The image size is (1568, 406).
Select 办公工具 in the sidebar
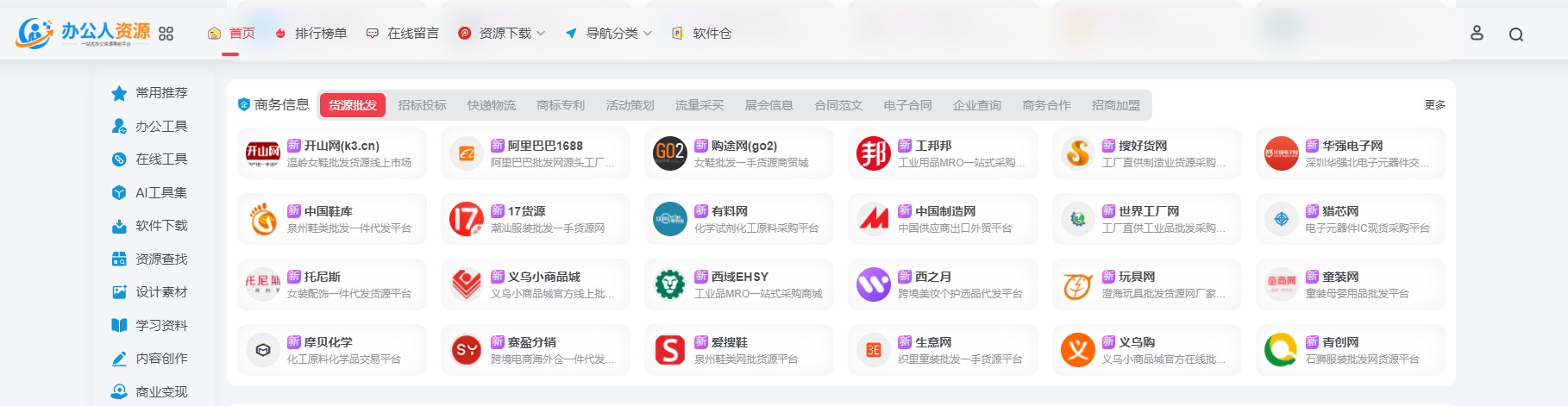(x=150, y=126)
